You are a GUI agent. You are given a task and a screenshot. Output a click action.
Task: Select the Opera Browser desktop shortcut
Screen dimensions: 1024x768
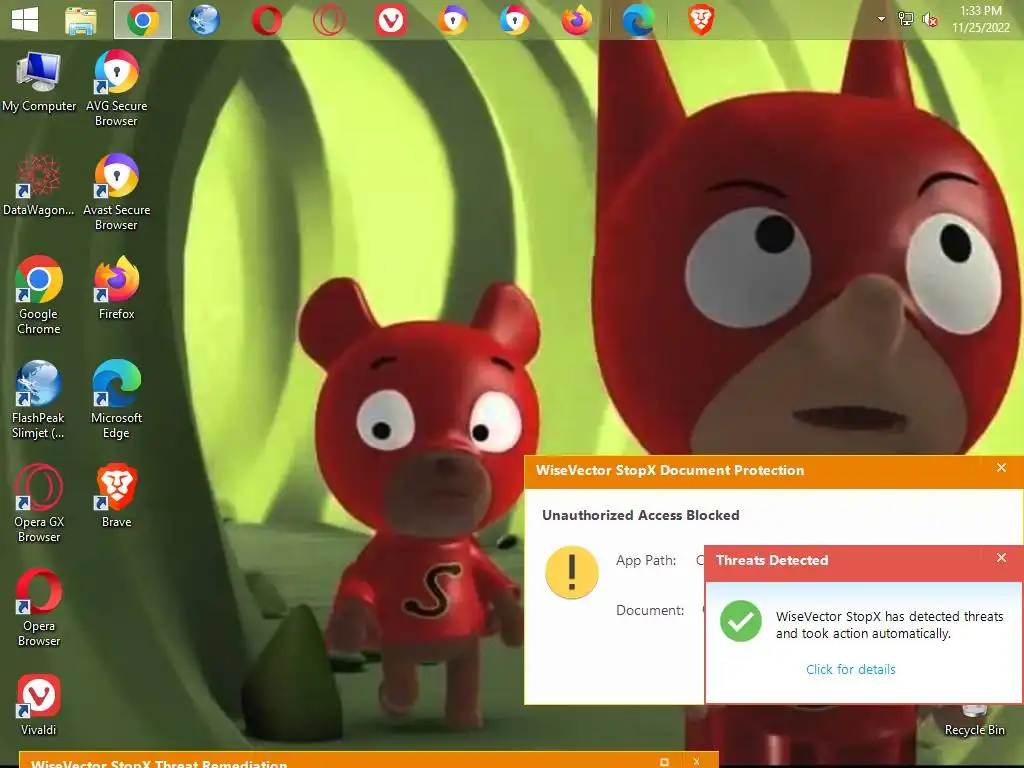click(39, 607)
